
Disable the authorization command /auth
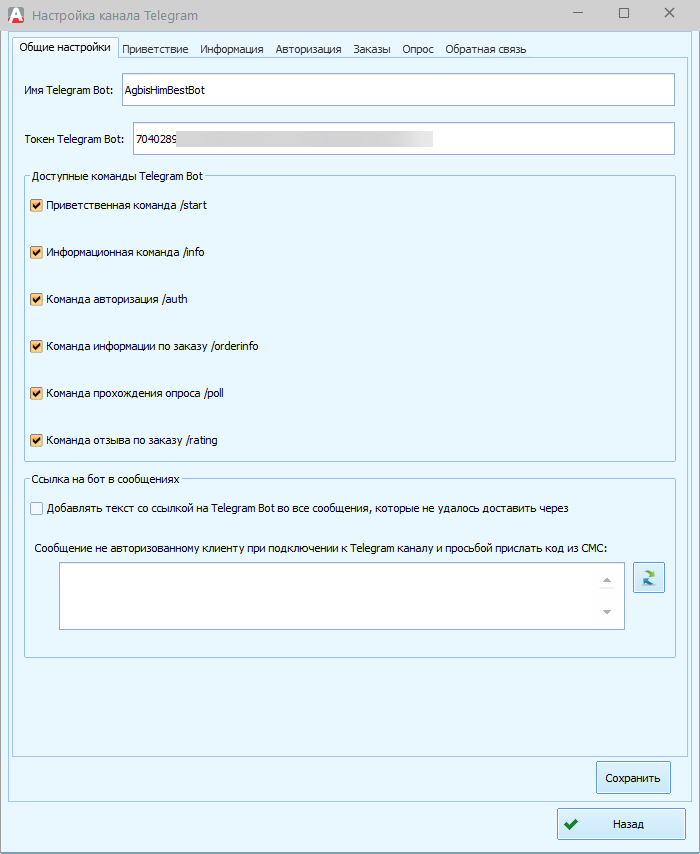(x=37, y=299)
